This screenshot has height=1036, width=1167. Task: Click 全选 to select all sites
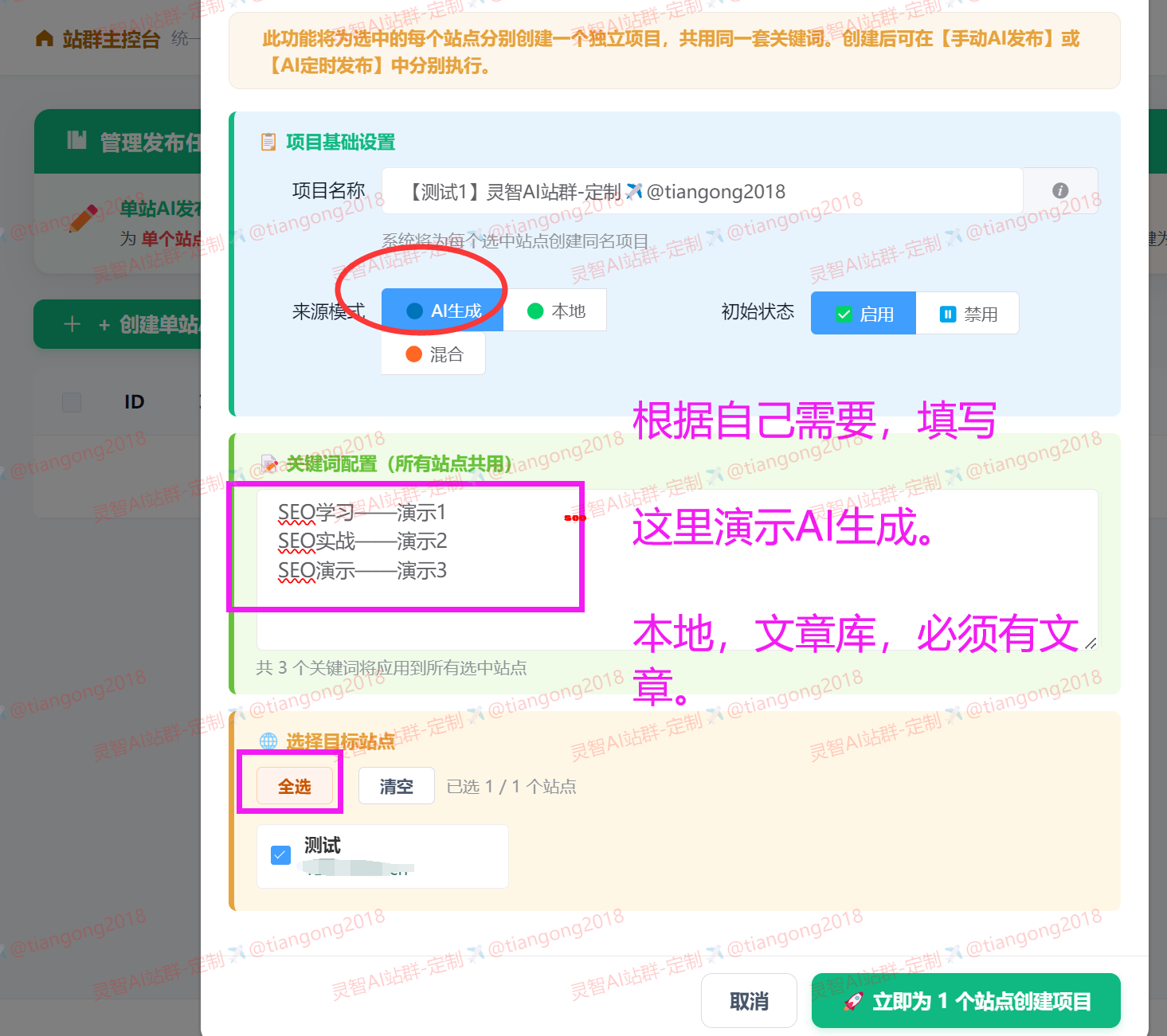point(295,786)
